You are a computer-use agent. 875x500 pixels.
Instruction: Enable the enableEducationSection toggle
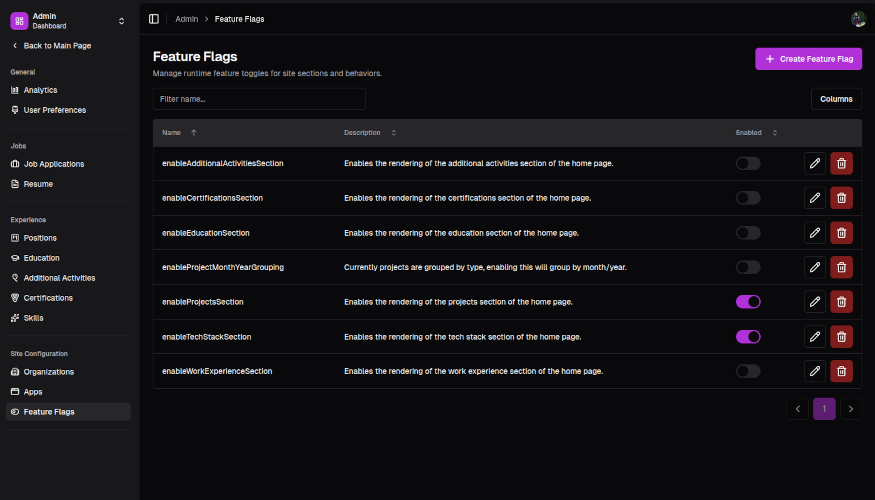[748, 233]
